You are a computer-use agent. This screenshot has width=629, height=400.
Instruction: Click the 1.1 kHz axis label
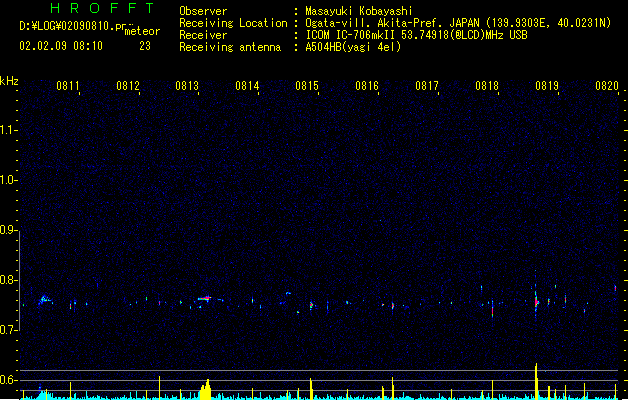point(9,130)
